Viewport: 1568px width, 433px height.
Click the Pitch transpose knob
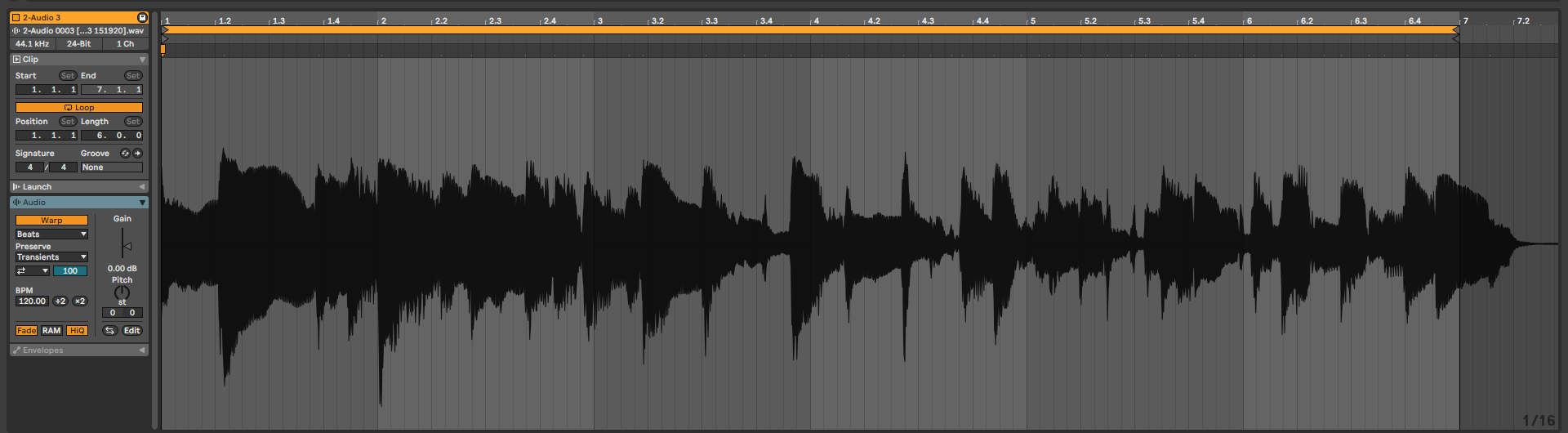(x=122, y=292)
